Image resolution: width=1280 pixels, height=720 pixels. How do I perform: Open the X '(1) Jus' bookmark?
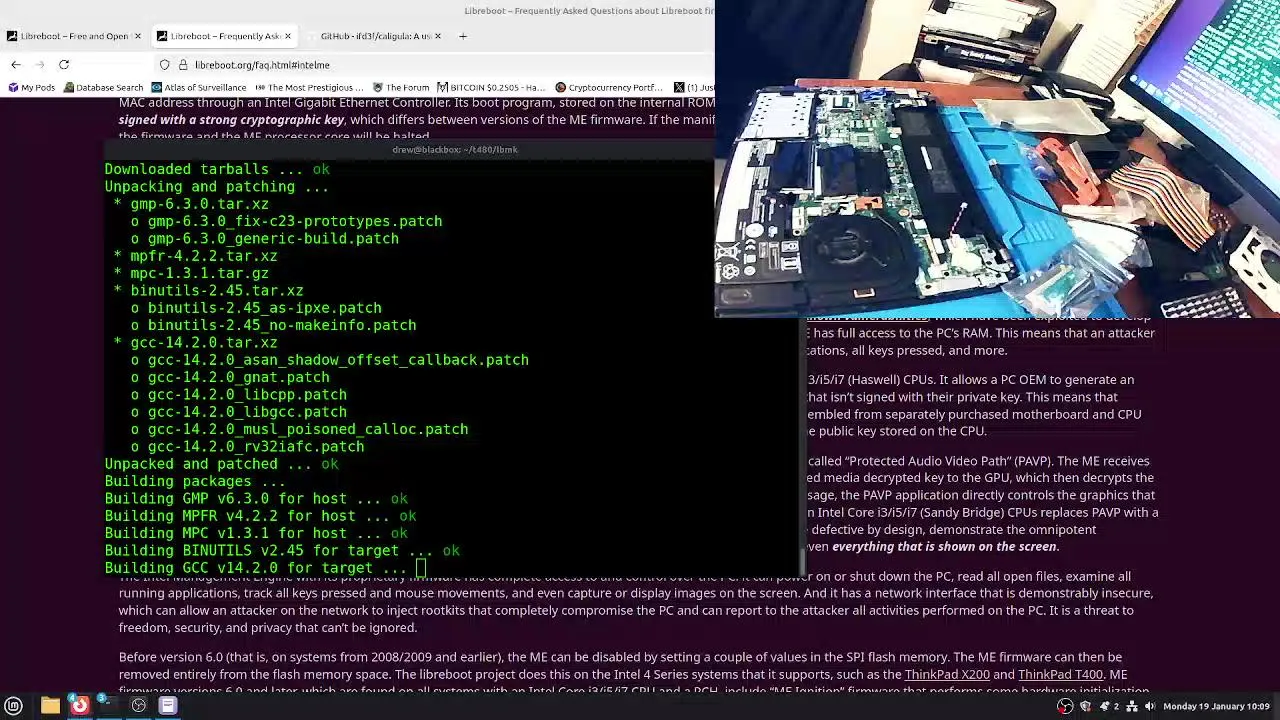coord(694,88)
